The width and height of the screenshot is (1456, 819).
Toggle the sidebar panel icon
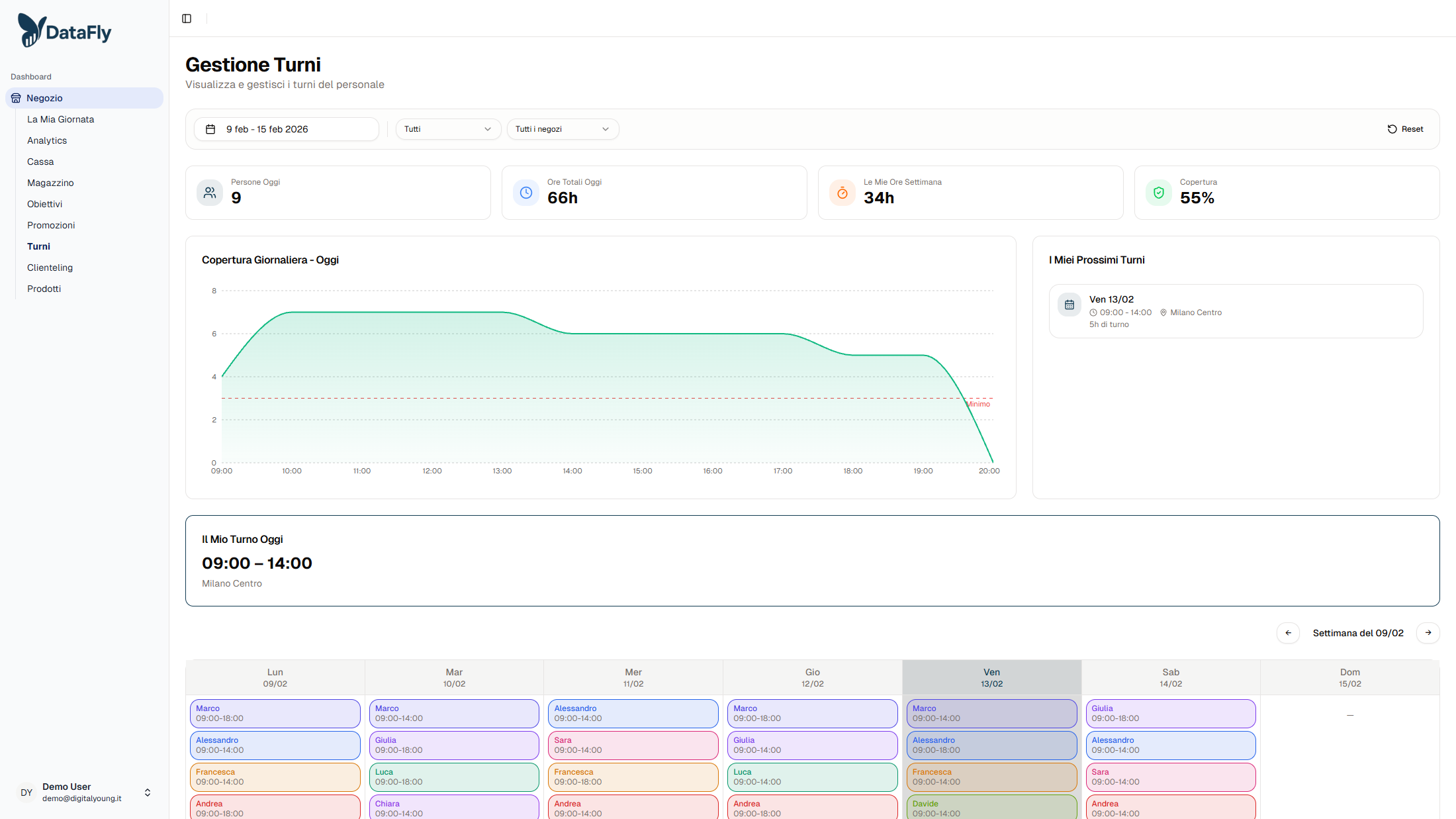(x=187, y=19)
